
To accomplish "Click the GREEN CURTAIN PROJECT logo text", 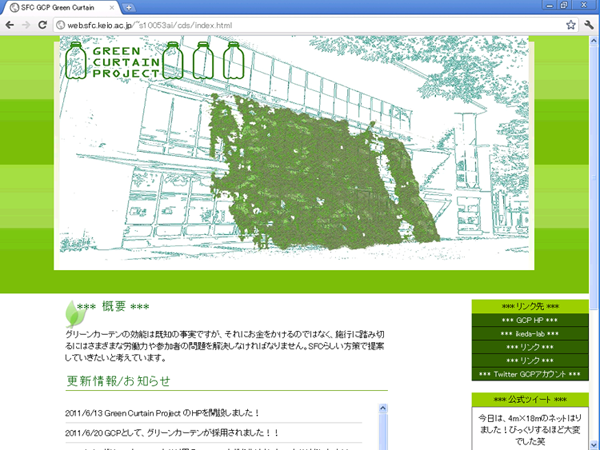I will point(126,62).
